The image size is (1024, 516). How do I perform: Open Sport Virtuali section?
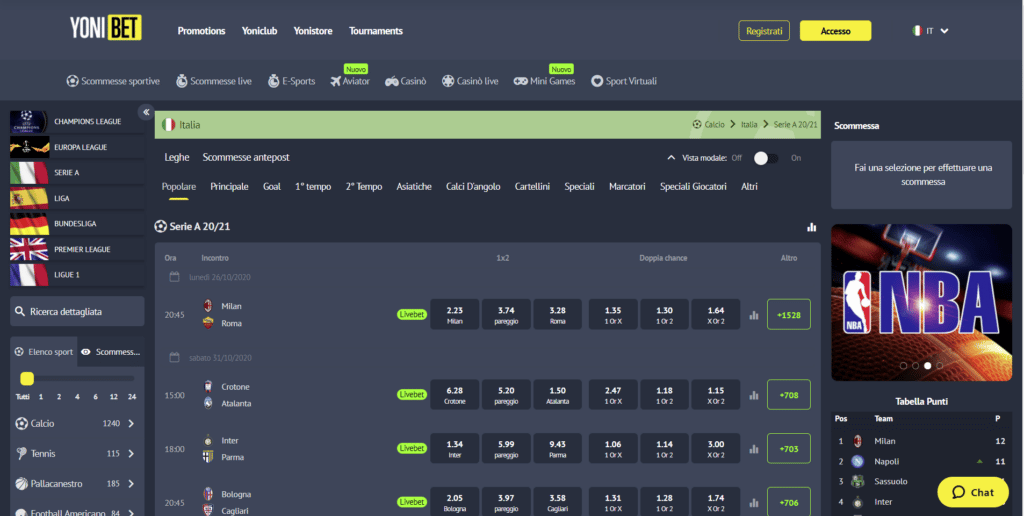pyautogui.click(x=624, y=81)
